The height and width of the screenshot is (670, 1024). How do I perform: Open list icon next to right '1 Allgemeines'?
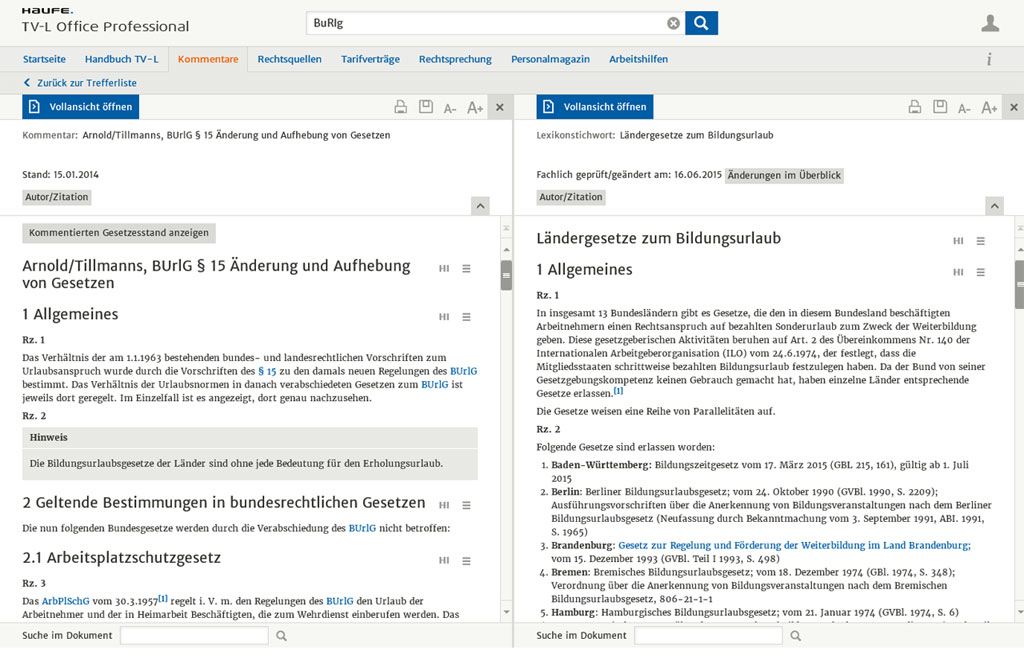pyautogui.click(x=980, y=272)
